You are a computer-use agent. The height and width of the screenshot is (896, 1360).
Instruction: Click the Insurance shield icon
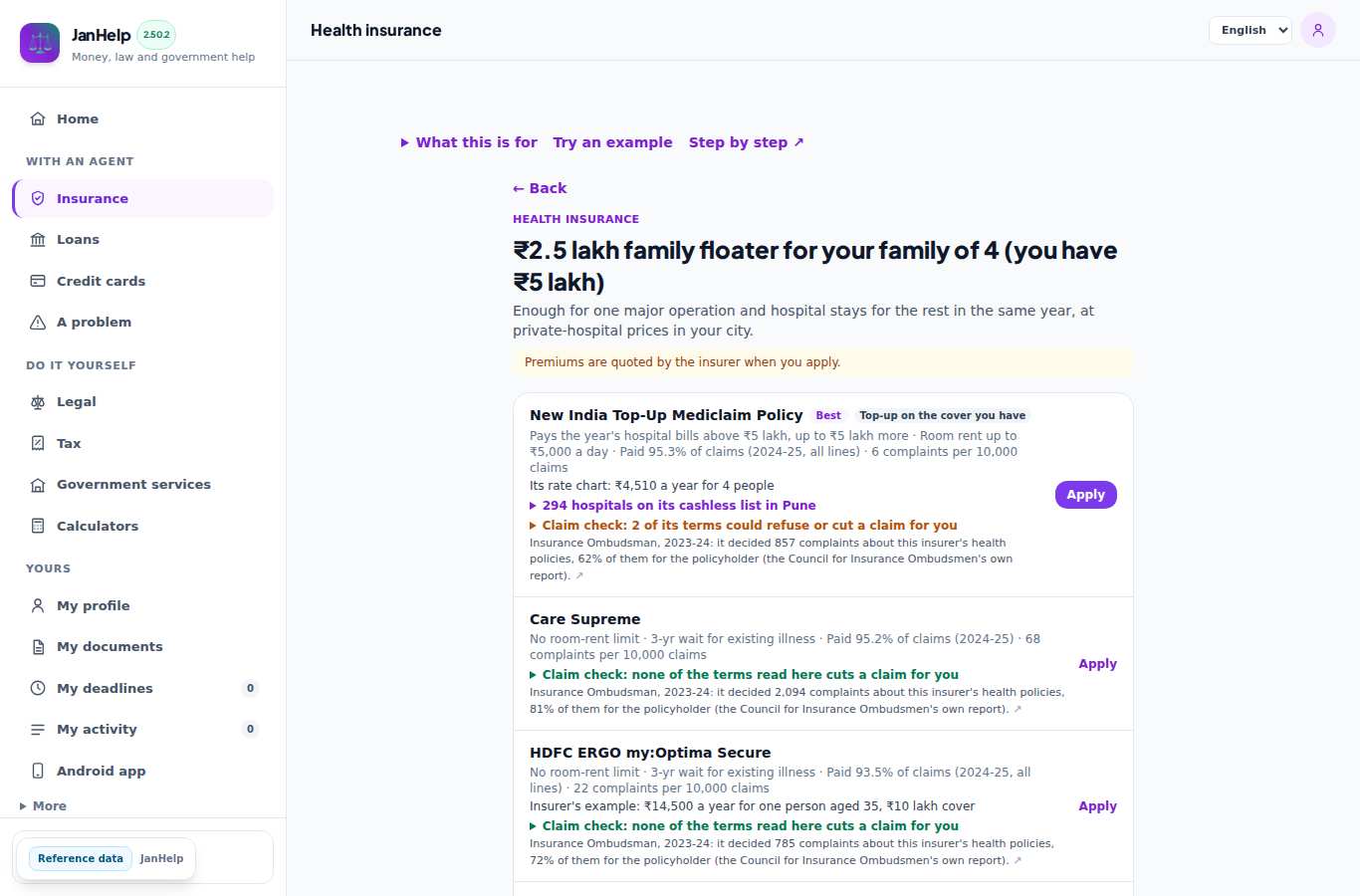pos(38,198)
